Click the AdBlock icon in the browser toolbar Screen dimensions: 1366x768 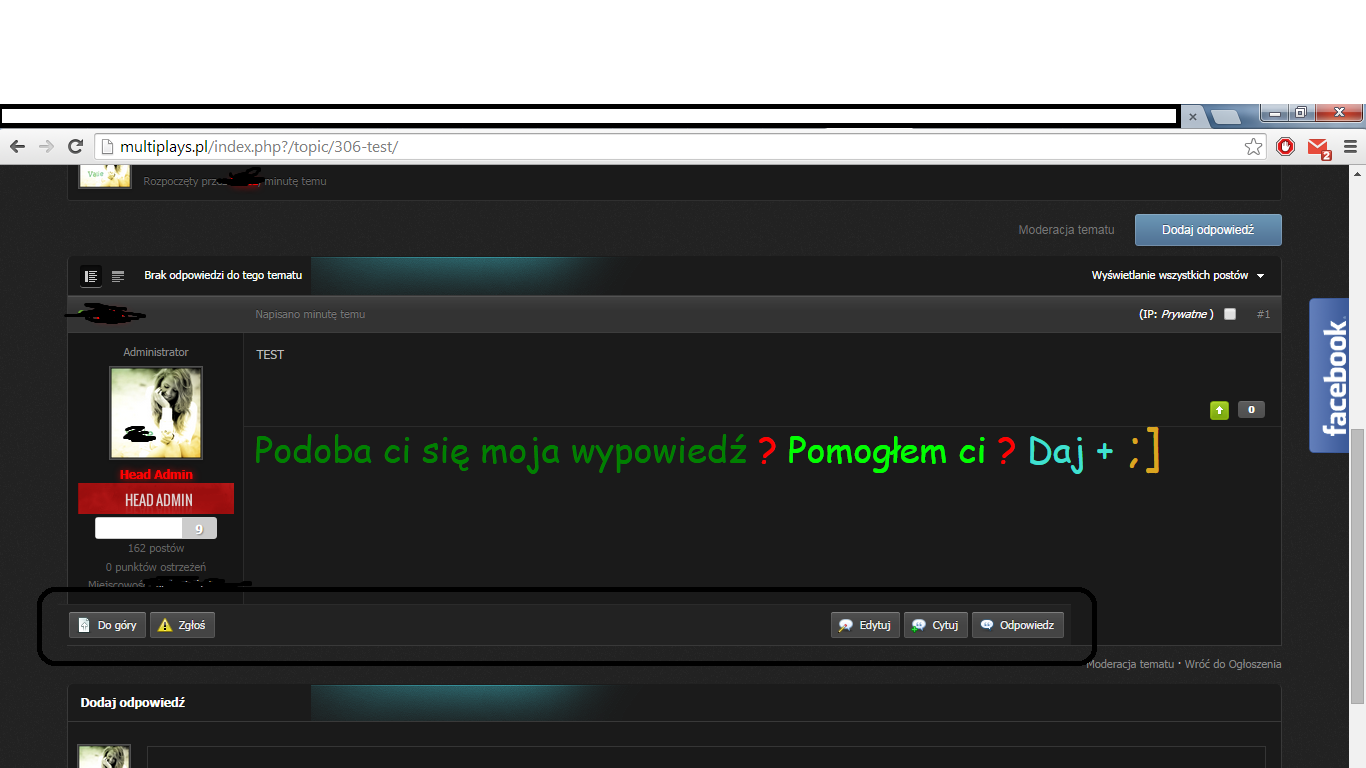pos(1286,146)
